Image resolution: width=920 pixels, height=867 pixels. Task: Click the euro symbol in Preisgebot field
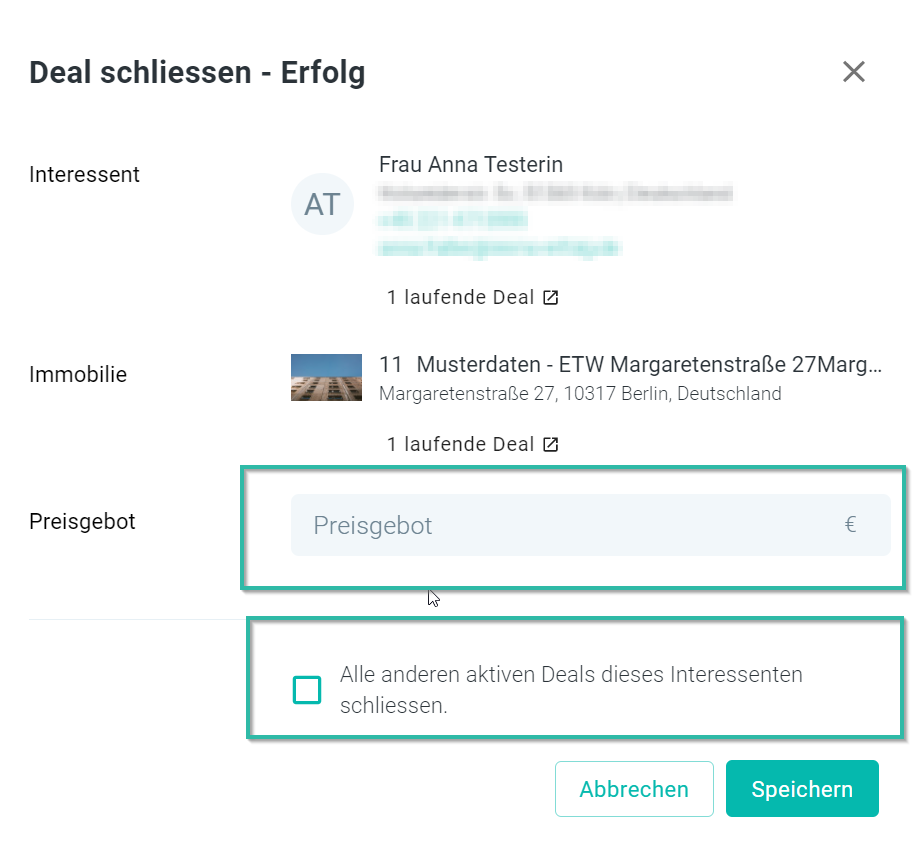tap(850, 524)
